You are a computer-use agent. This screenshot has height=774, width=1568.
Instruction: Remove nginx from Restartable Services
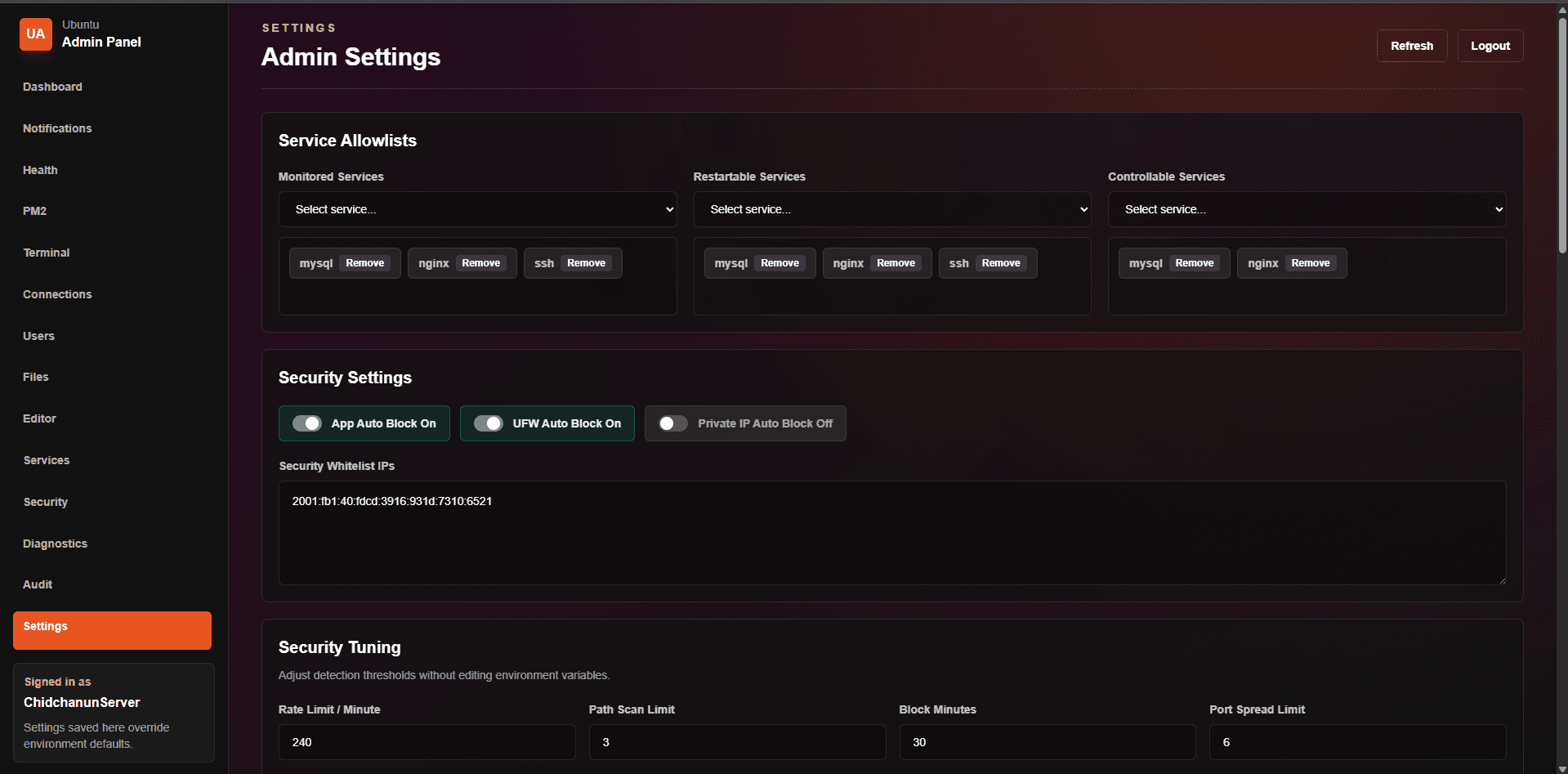[896, 263]
